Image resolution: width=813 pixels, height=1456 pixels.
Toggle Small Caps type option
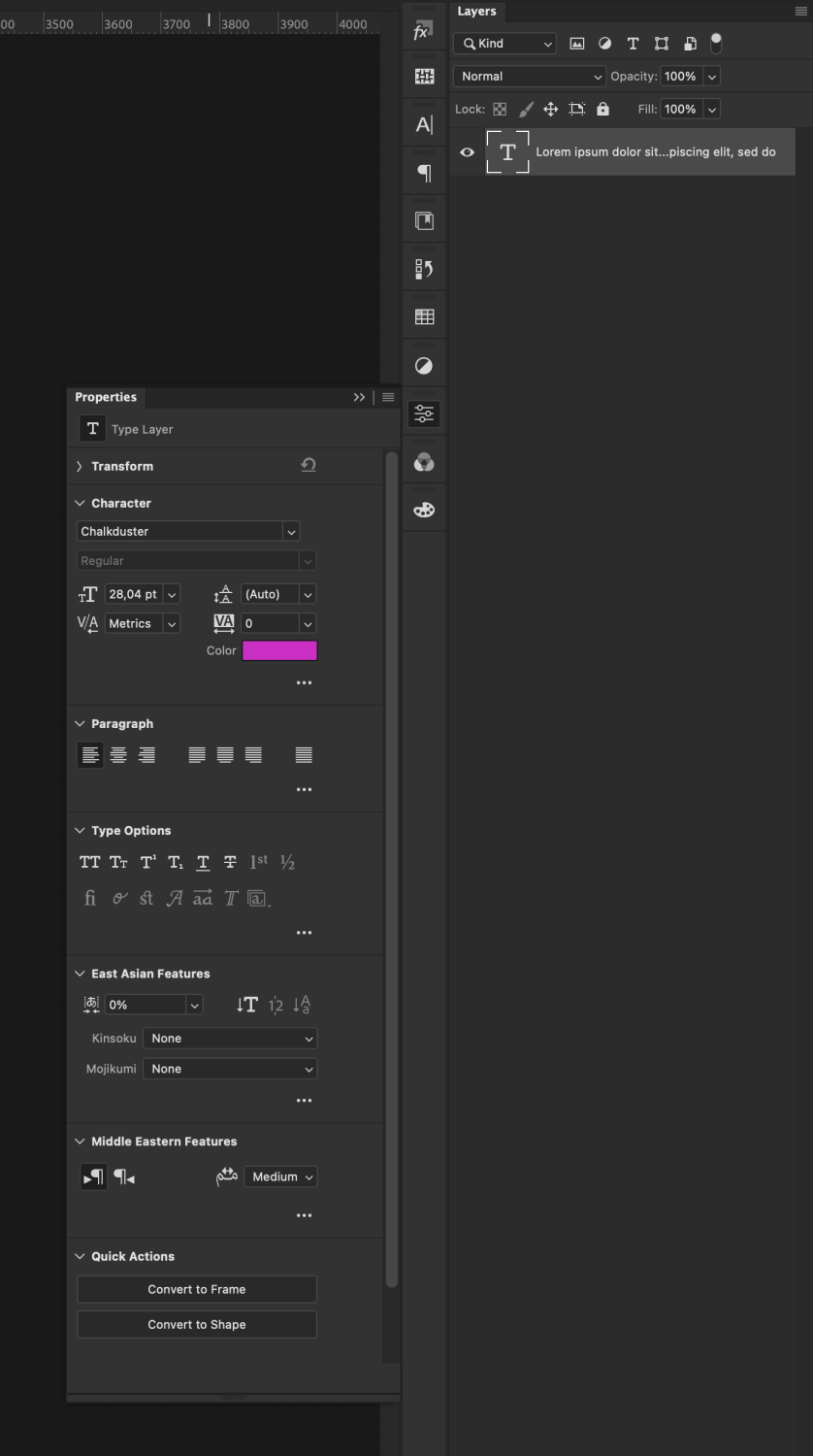(118, 862)
